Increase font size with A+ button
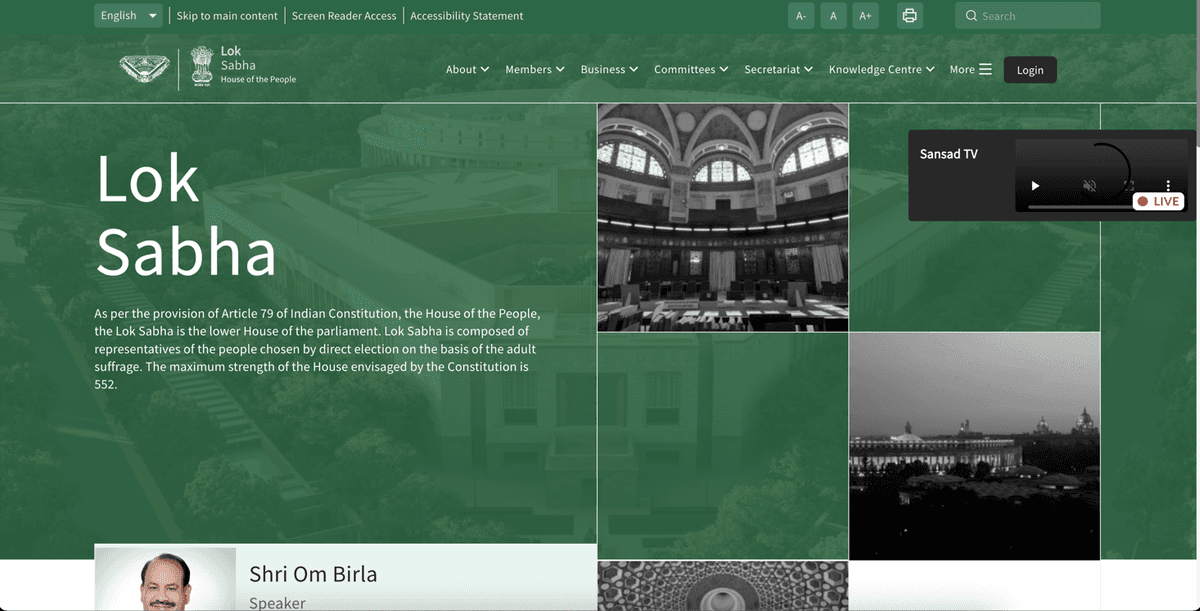1200x611 pixels. 865,16
